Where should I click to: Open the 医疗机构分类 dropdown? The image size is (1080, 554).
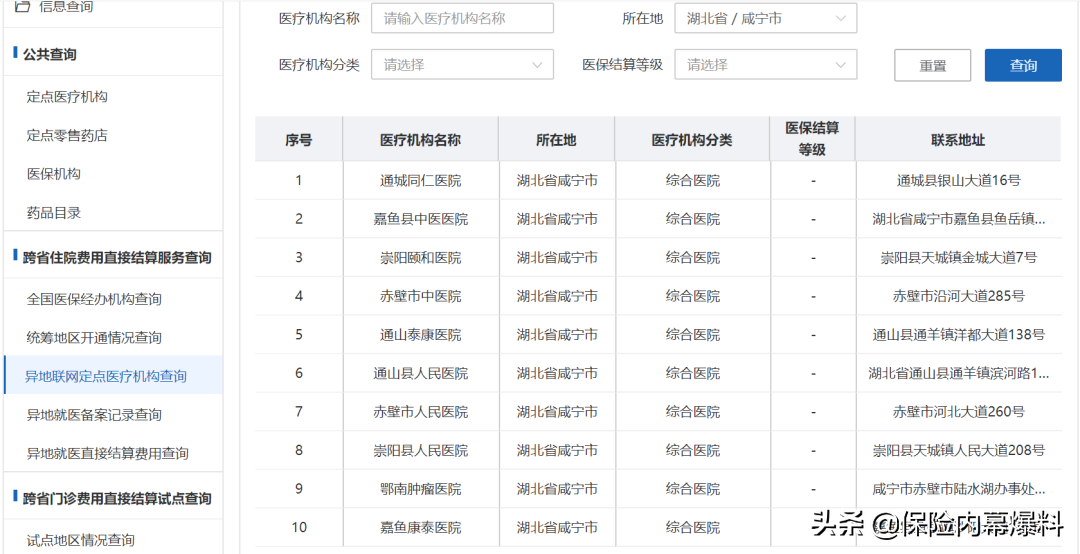point(462,64)
